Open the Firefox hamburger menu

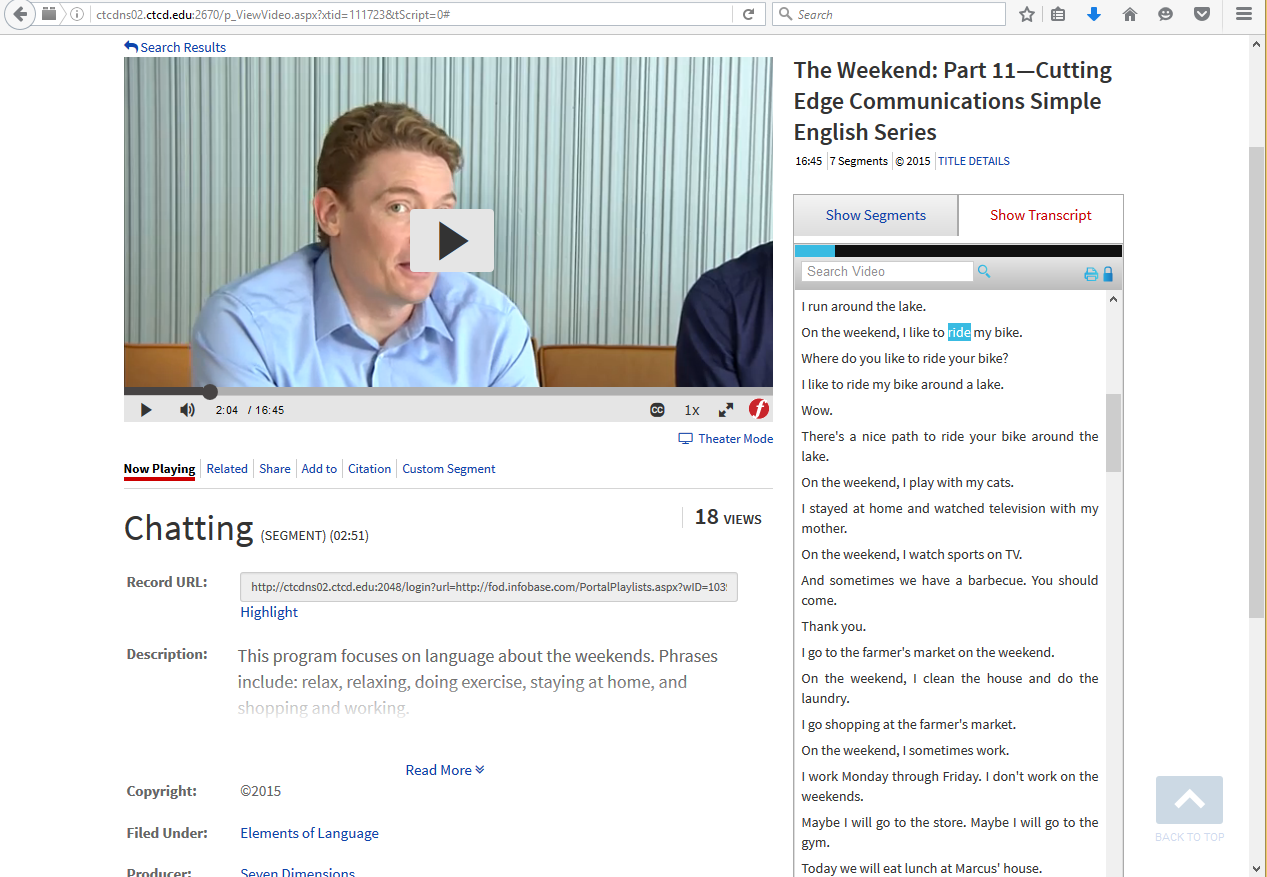click(1244, 14)
